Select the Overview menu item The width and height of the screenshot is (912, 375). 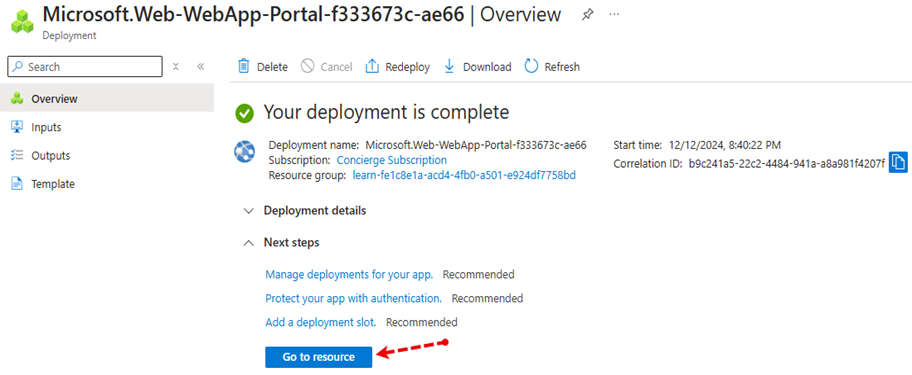(107, 99)
